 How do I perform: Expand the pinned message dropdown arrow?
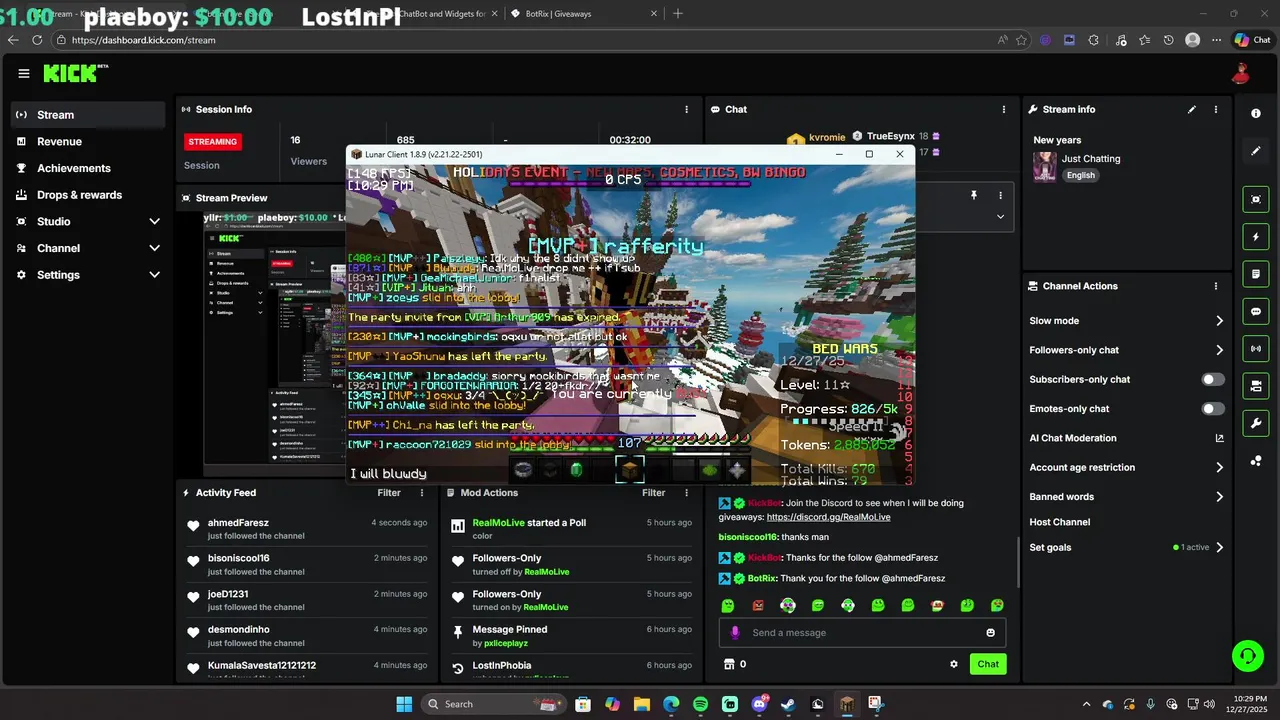coord(1000,216)
